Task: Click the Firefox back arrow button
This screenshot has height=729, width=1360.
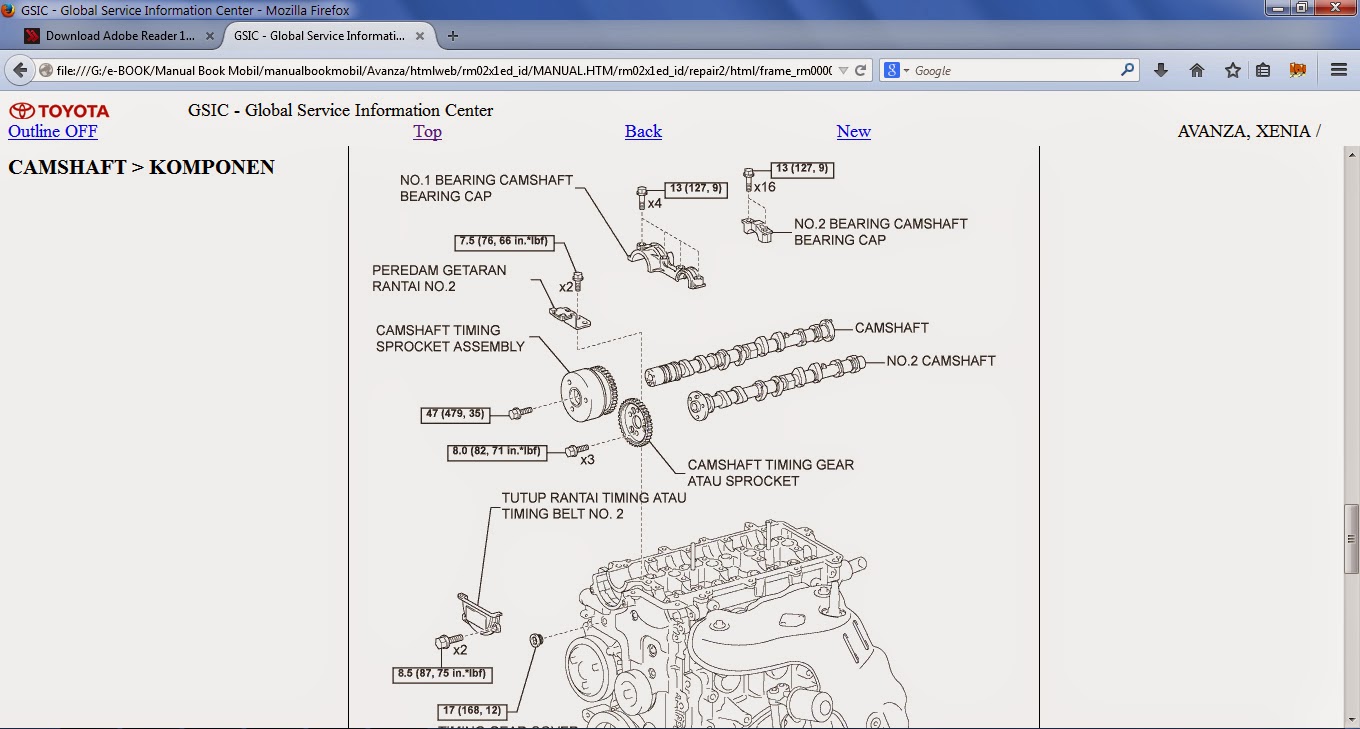Action: (x=20, y=71)
